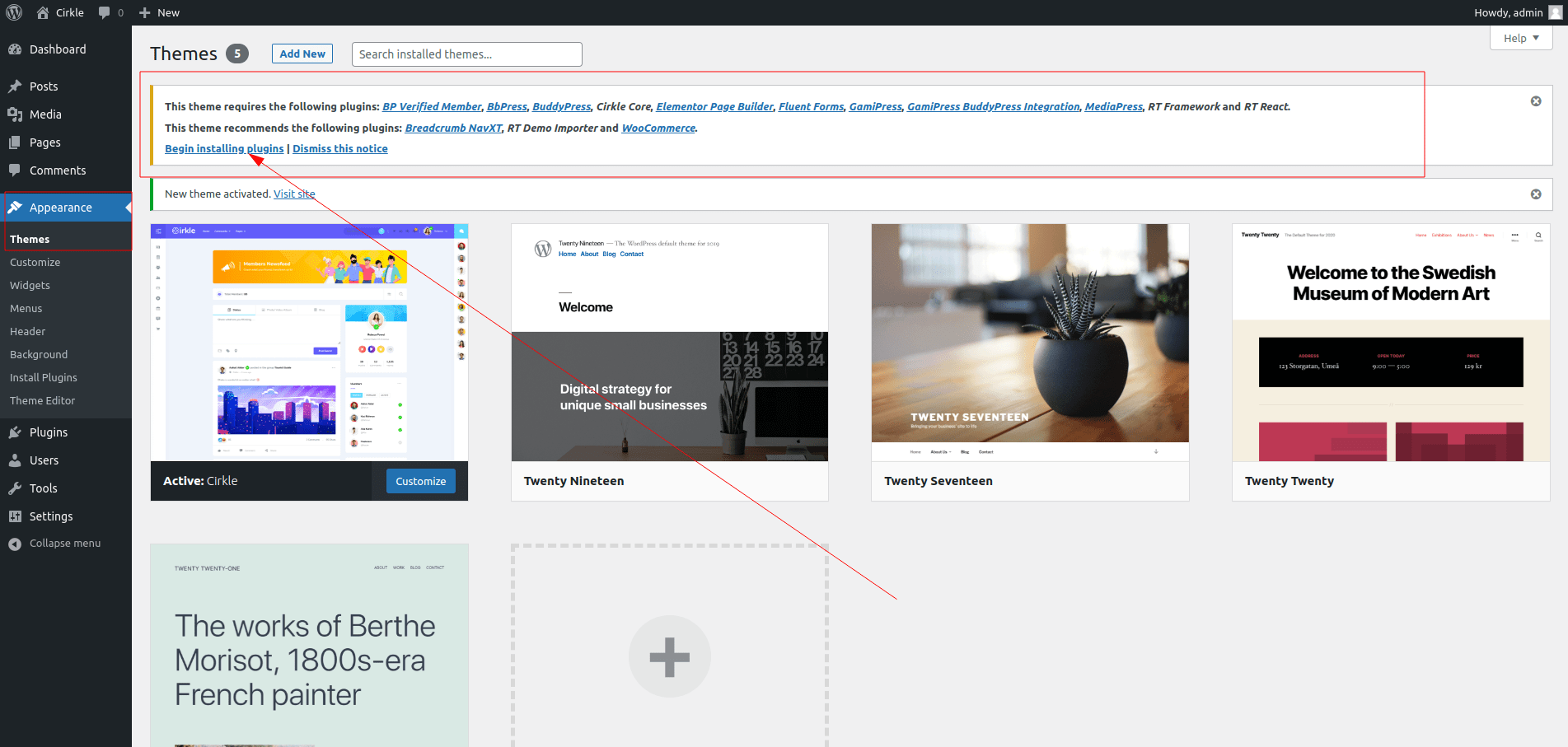Click the Plugins plug icon
Viewport: 1568px width, 747px height.
pyautogui.click(x=15, y=432)
